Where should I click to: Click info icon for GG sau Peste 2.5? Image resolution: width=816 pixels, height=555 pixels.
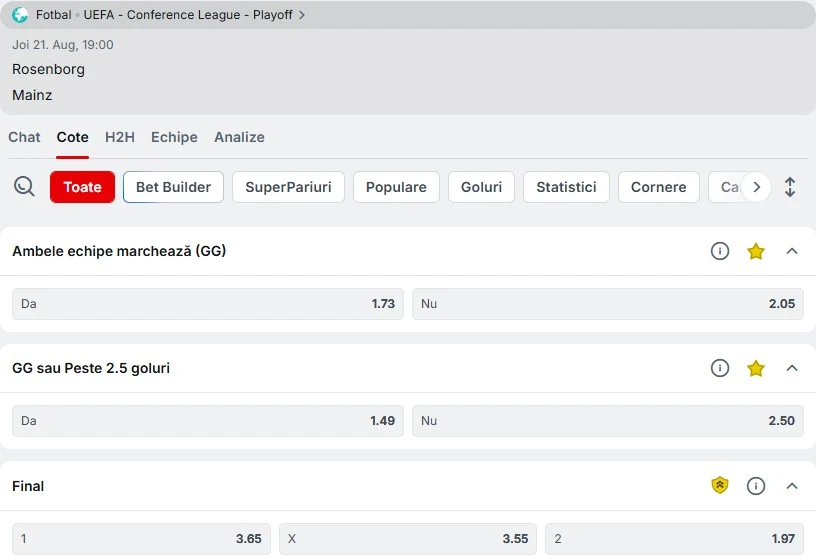pos(720,368)
